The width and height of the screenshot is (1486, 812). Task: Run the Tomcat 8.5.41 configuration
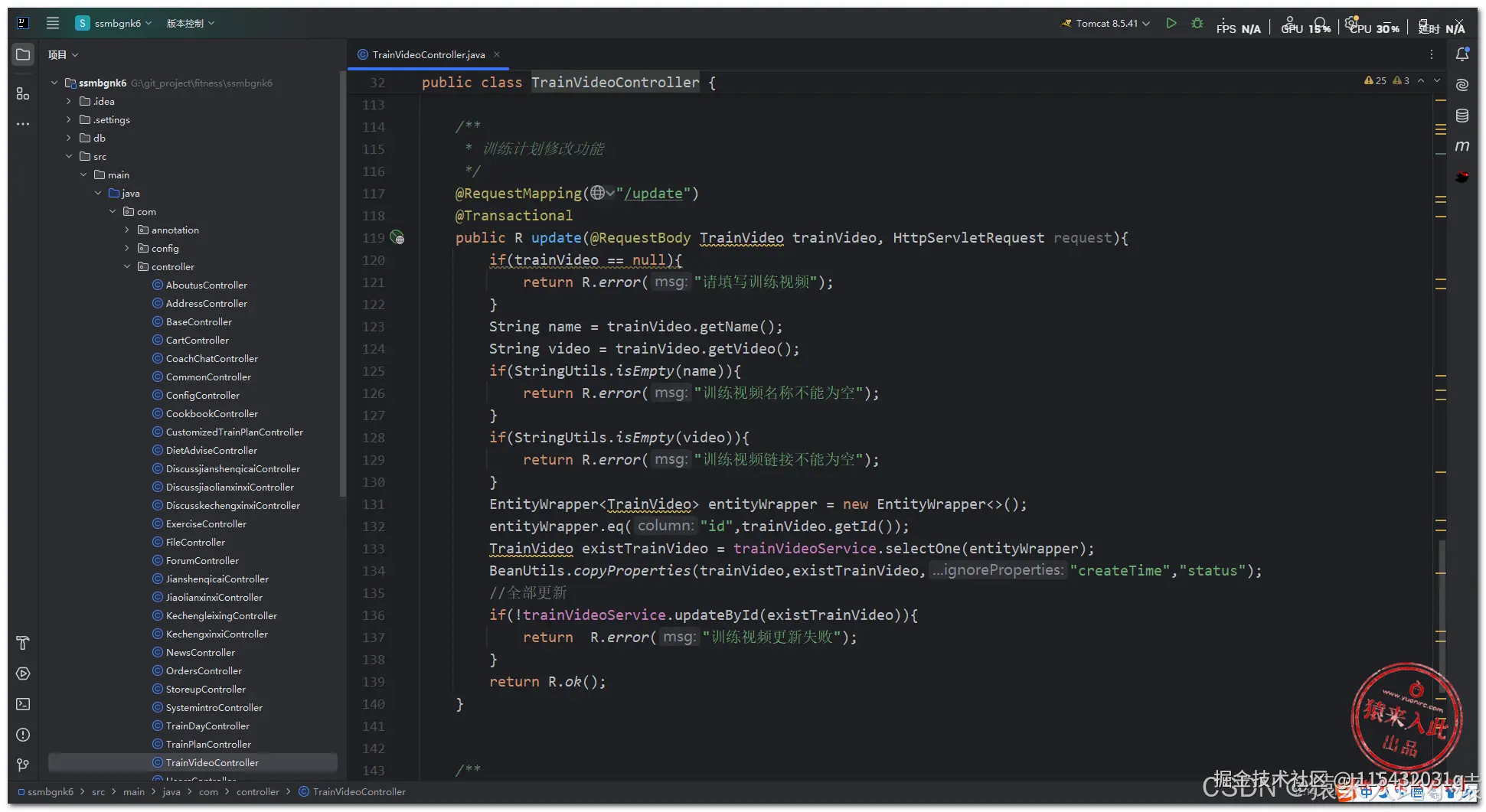[1171, 23]
